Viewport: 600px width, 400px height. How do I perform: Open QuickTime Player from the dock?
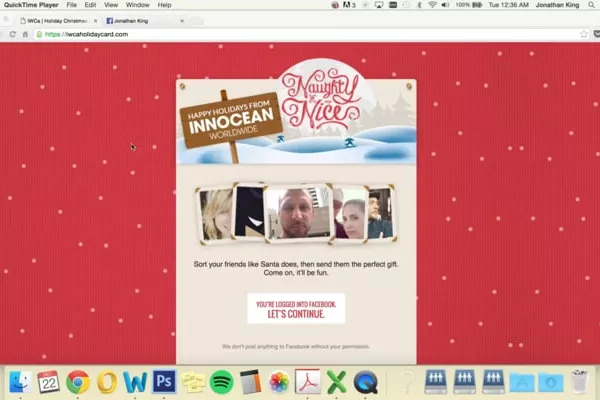tap(365, 382)
